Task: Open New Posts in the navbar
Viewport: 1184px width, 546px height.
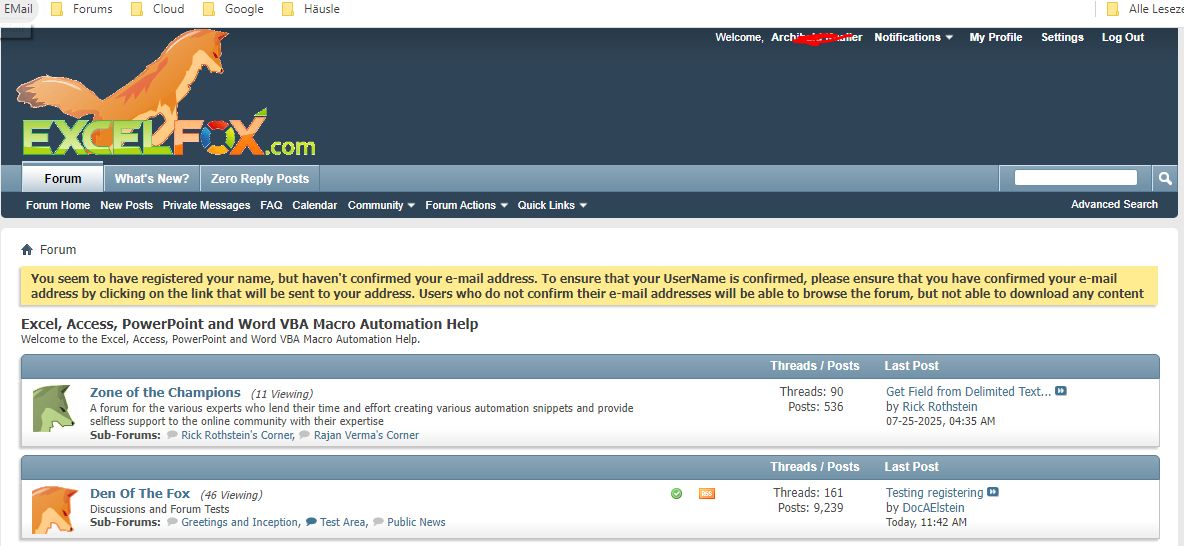Action: click(x=126, y=205)
